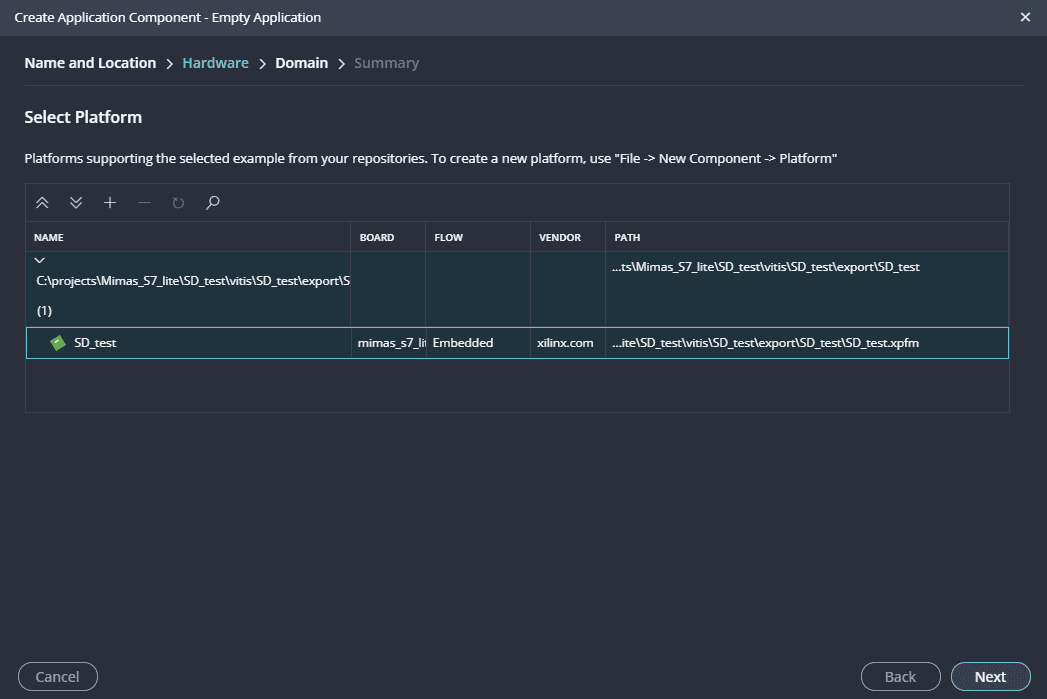Jump to the Domain wizard step
Viewport: 1047px width, 699px height.
click(301, 63)
